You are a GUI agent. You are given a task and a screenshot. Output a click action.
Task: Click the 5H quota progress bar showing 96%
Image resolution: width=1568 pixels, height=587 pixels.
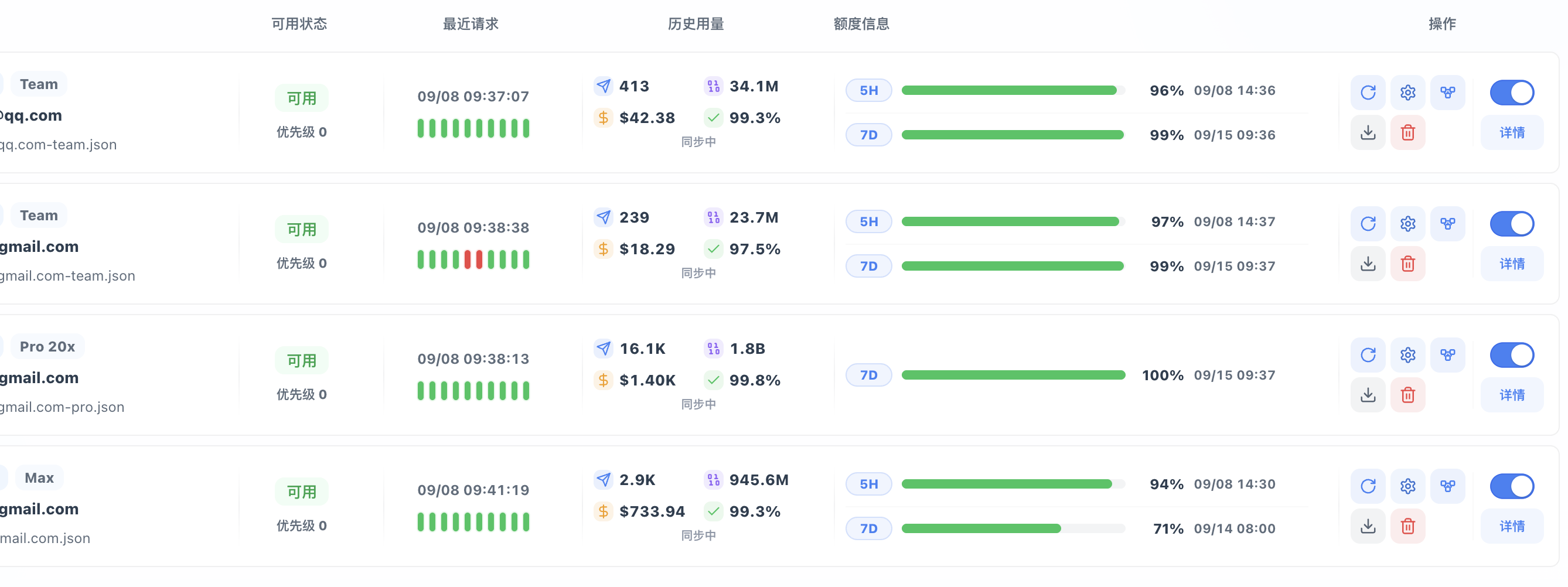coord(1013,91)
